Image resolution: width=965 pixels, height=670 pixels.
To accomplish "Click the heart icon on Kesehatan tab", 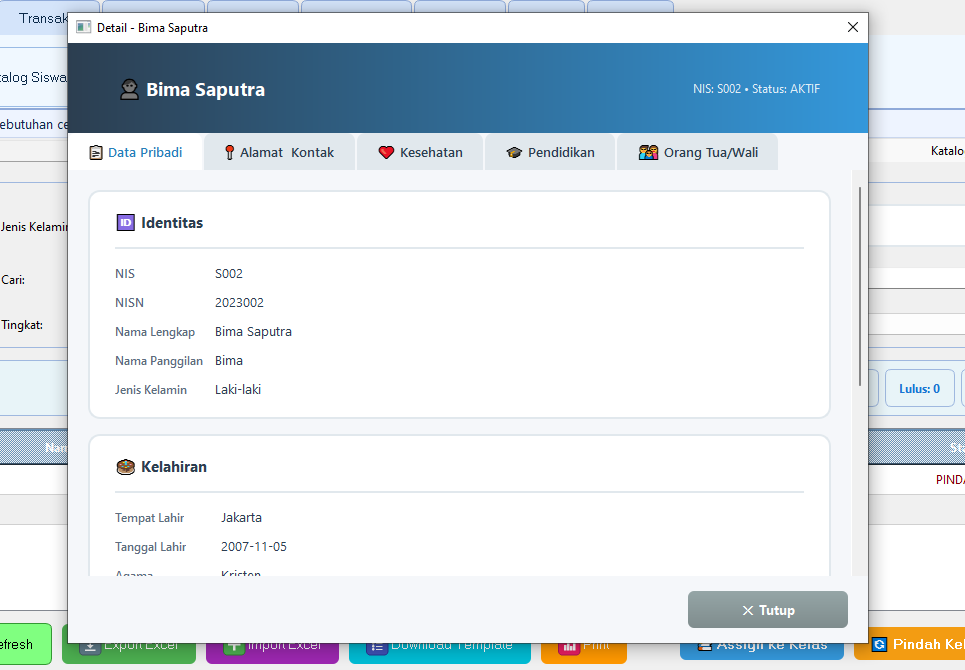I will tap(386, 153).
